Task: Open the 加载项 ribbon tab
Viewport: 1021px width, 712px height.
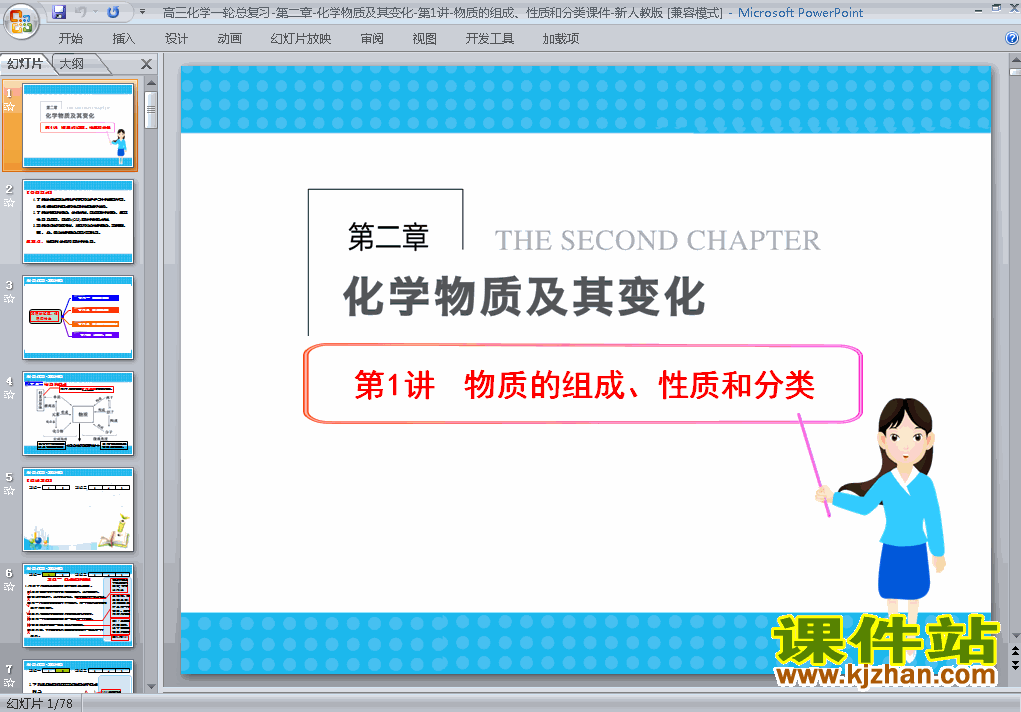Action: coord(561,38)
